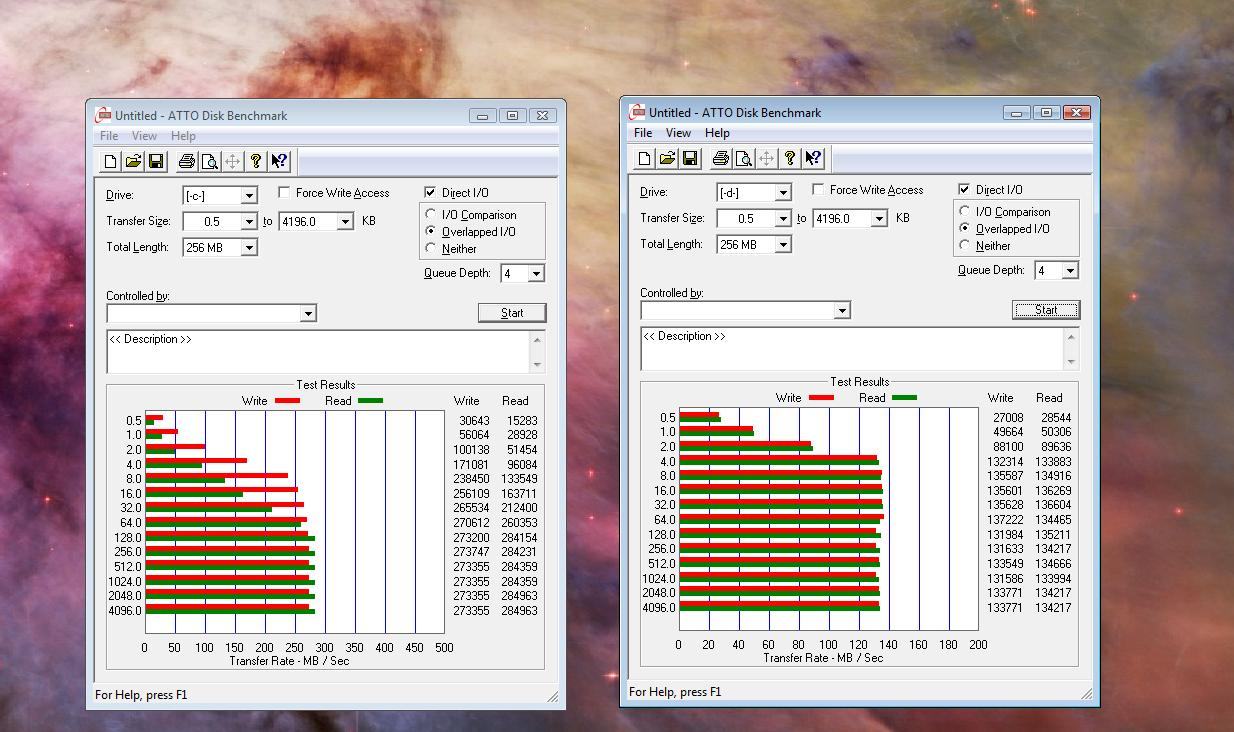The height and width of the screenshot is (732, 1234).
Task: Click Print icon in left ATTO window
Action: [186, 161]
